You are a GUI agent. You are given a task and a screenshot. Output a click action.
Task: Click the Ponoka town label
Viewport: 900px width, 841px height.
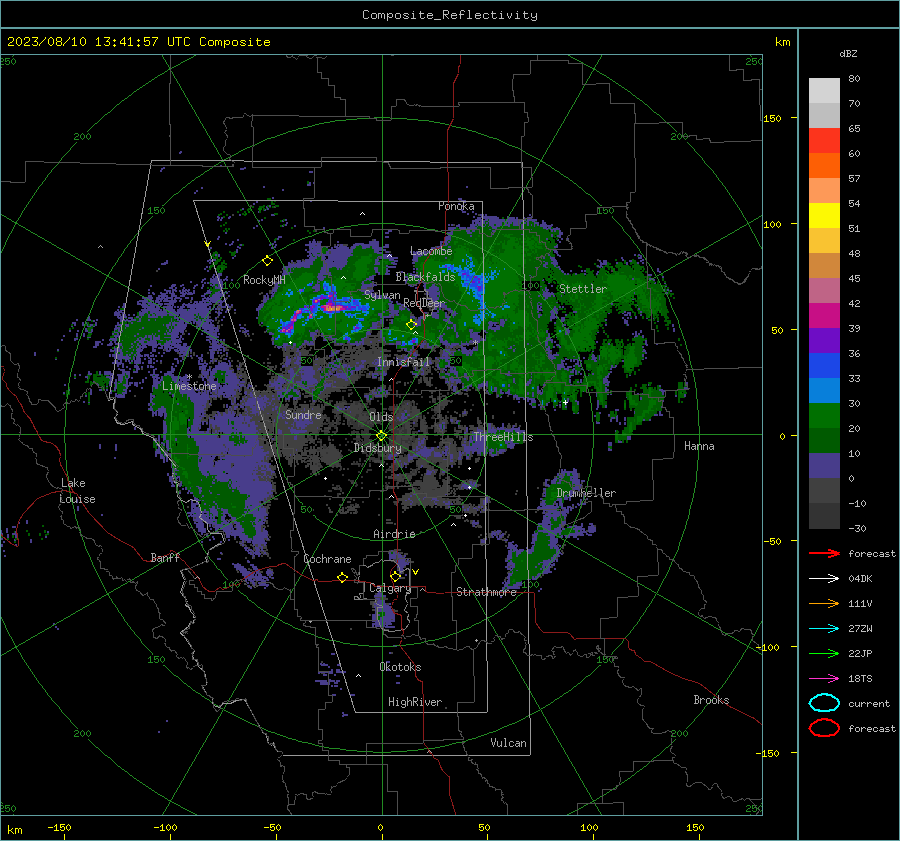[456, 206]
